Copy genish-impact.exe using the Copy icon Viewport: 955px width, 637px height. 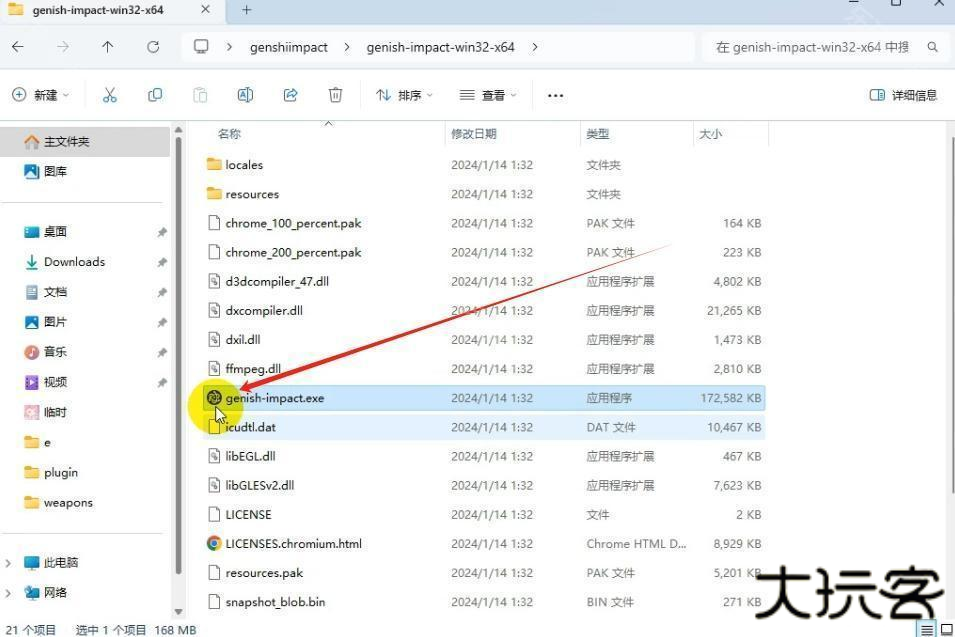[155, 94]
